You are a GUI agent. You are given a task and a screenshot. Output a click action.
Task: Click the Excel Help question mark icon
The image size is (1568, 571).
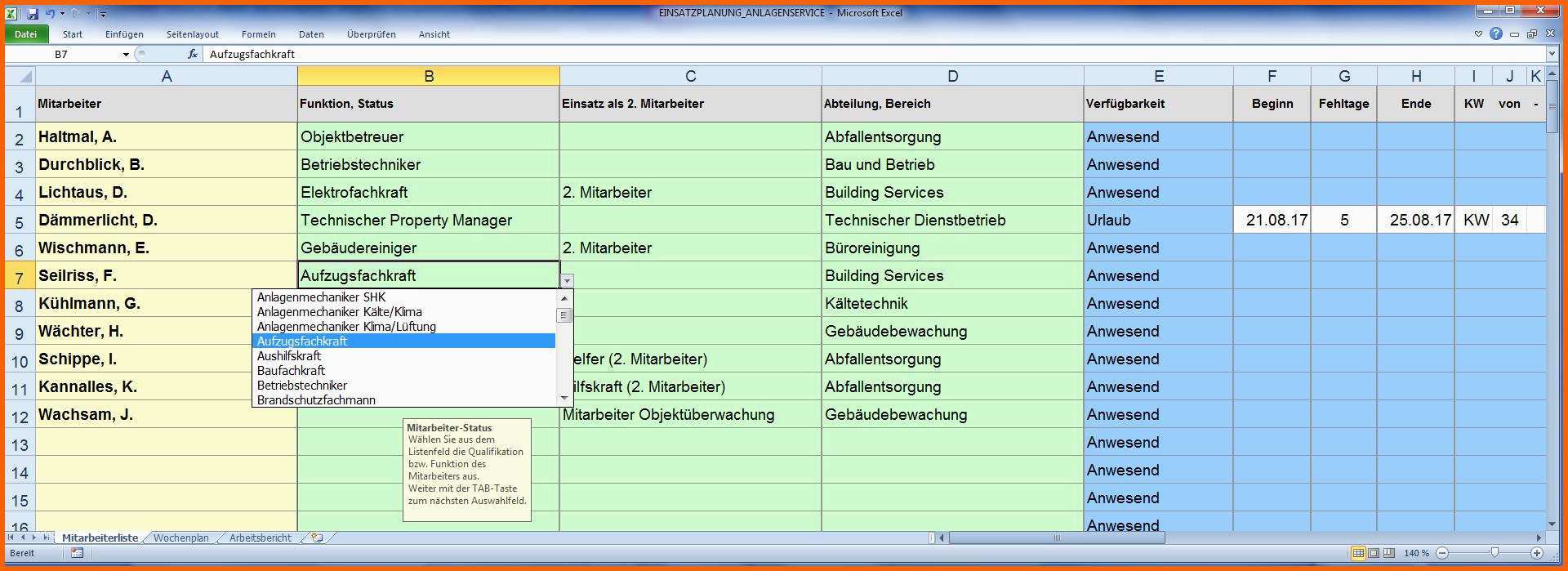[1495, 34]
